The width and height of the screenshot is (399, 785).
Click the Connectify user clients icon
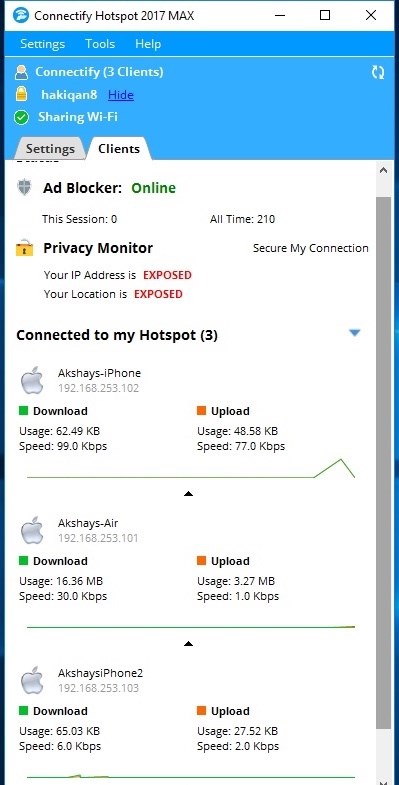pos(21,72)
